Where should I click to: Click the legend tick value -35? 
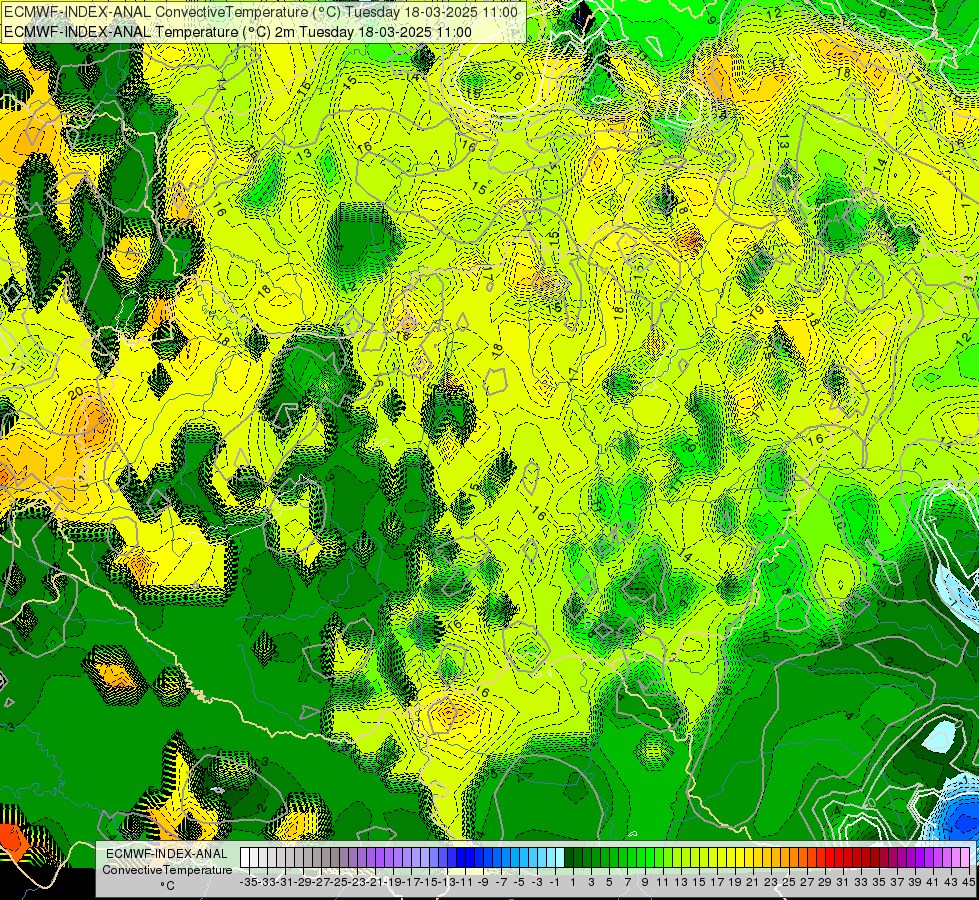pos(248,882)
